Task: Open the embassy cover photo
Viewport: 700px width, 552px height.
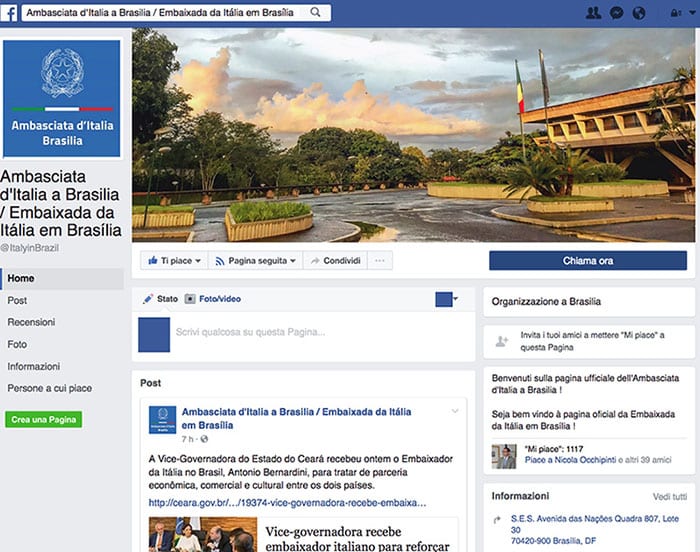Action: [413, 135]
